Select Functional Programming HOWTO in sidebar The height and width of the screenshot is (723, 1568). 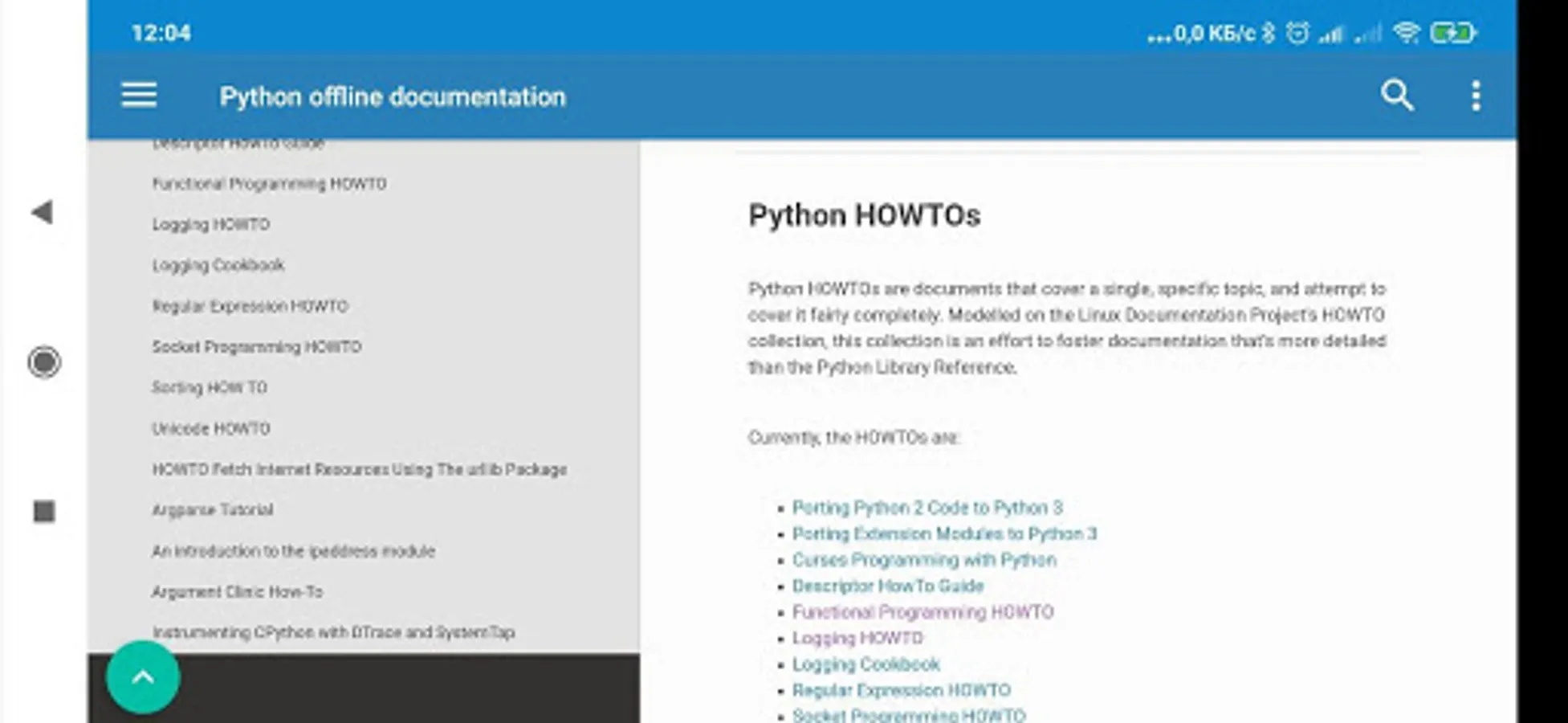(269, 184)
